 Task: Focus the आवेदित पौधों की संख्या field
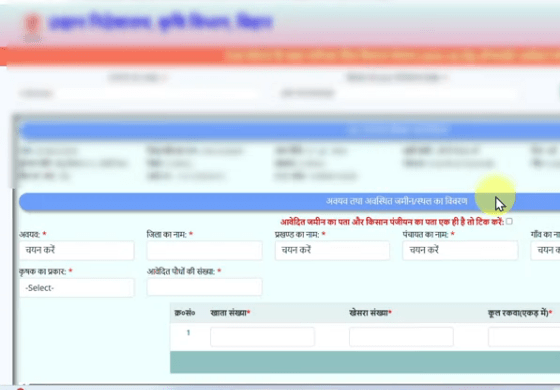point(204,287)
